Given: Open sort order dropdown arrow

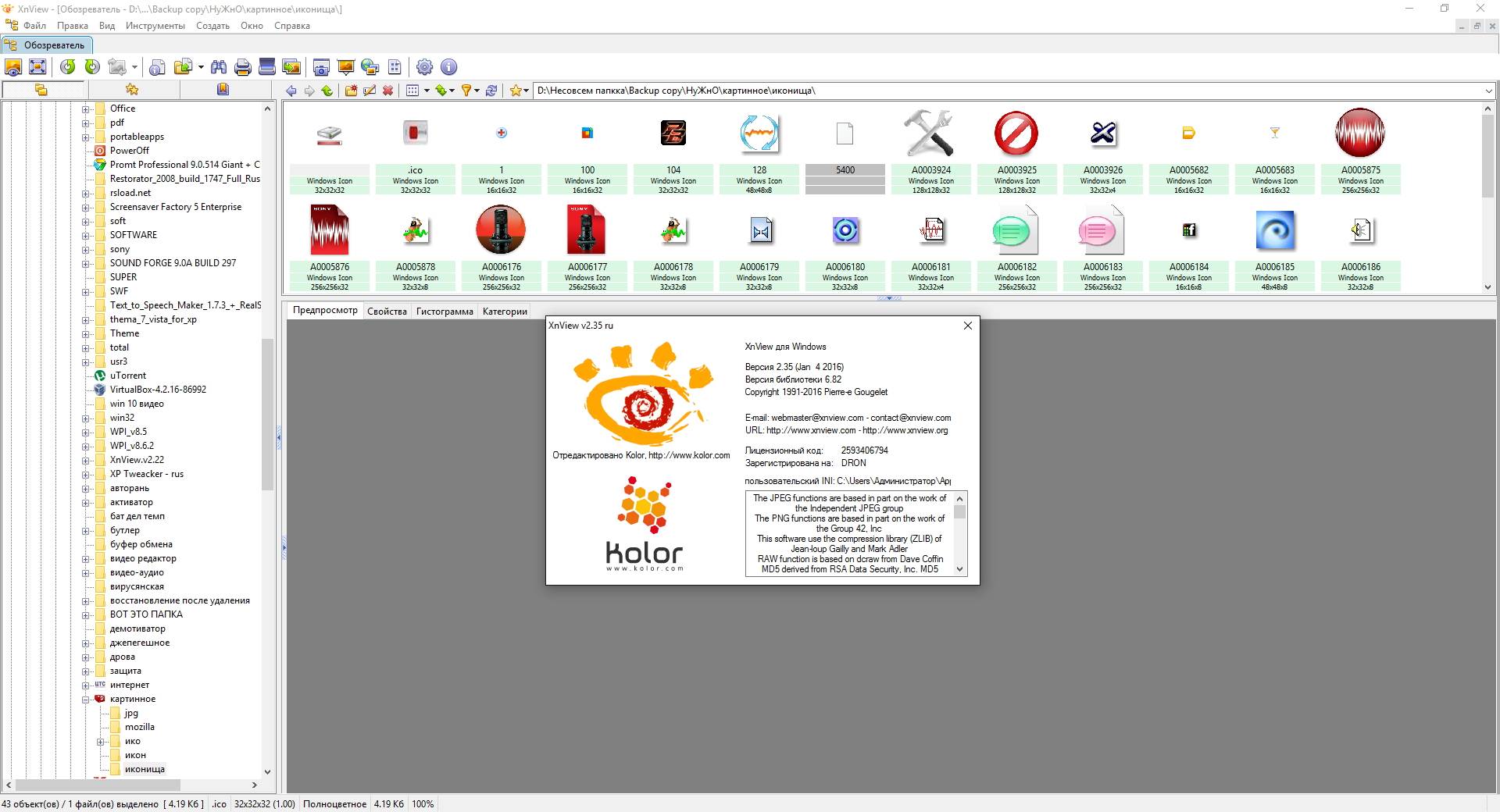Looking at the screenshot, I should 452,91.
